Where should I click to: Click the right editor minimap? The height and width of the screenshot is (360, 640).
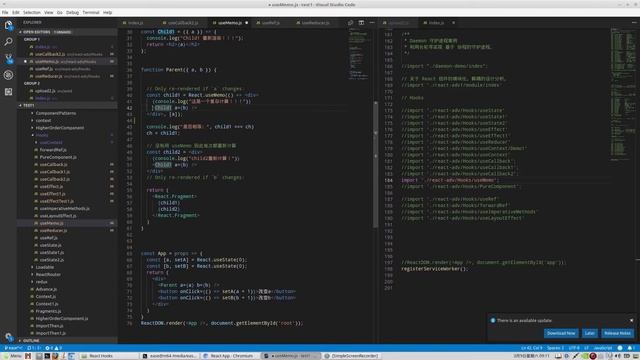point(623,94)
